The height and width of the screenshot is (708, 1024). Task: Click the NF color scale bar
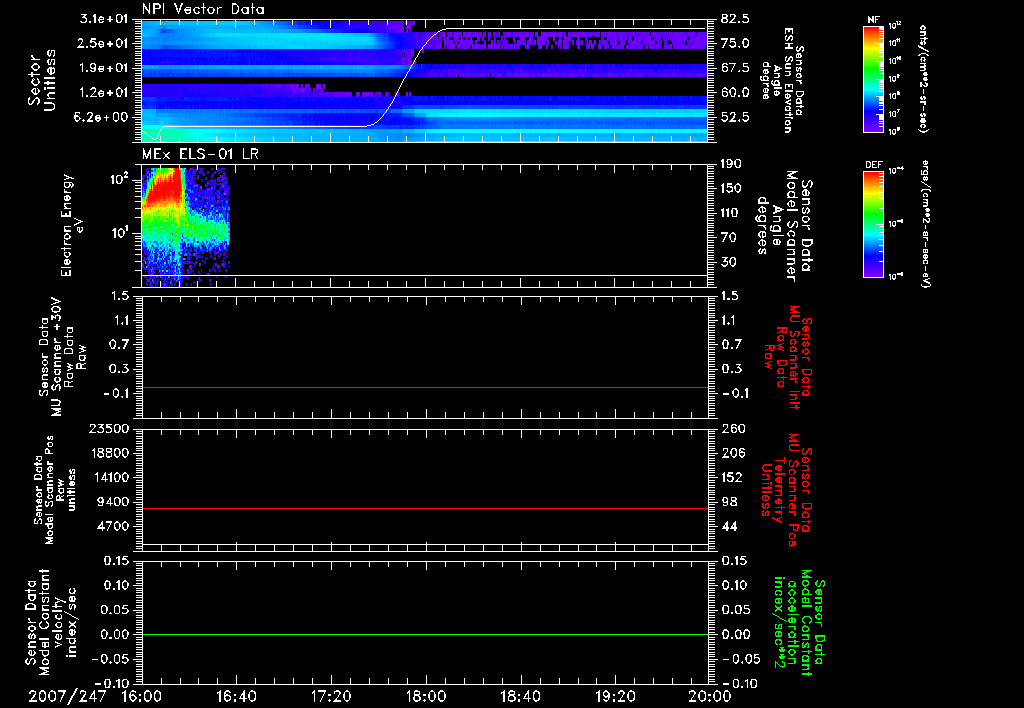click(873, 79)
